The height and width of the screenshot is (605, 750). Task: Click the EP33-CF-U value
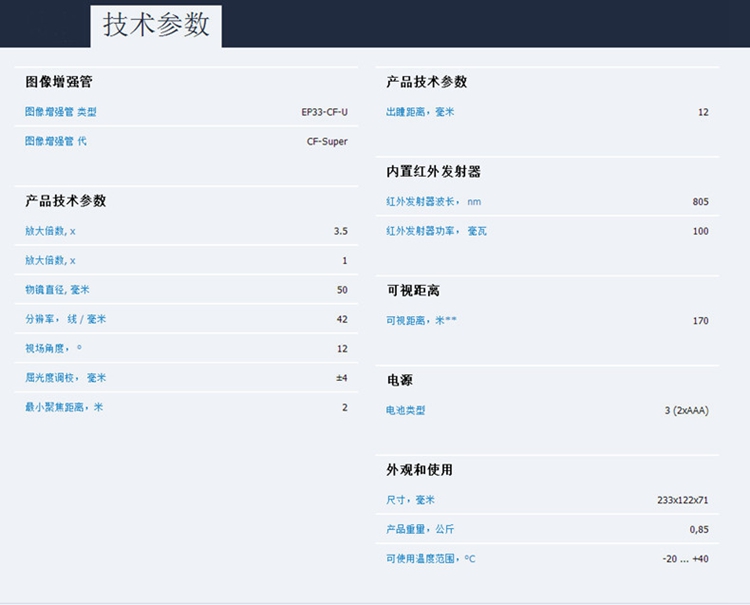click(324, 112)
